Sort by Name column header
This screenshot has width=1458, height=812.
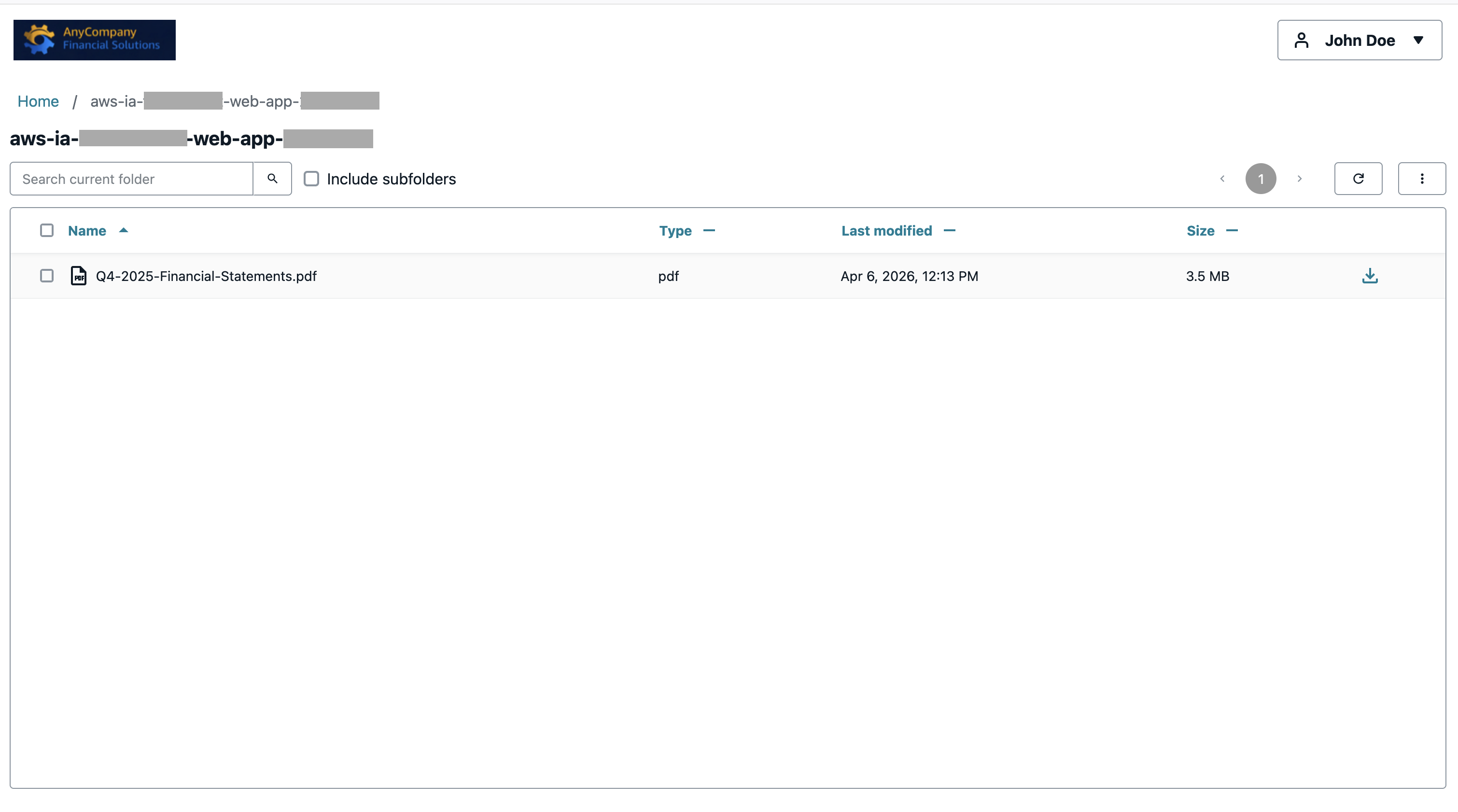(x=87, y=231)
